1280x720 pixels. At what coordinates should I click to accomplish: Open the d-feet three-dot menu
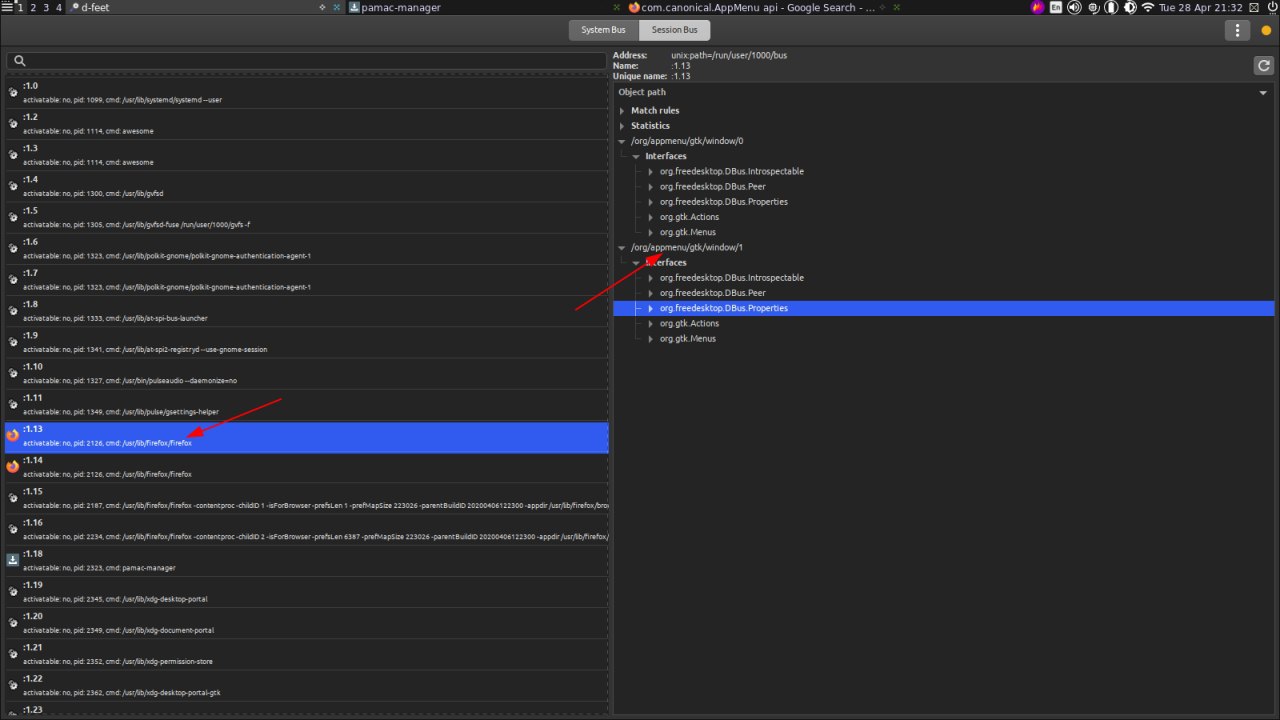1237,30
